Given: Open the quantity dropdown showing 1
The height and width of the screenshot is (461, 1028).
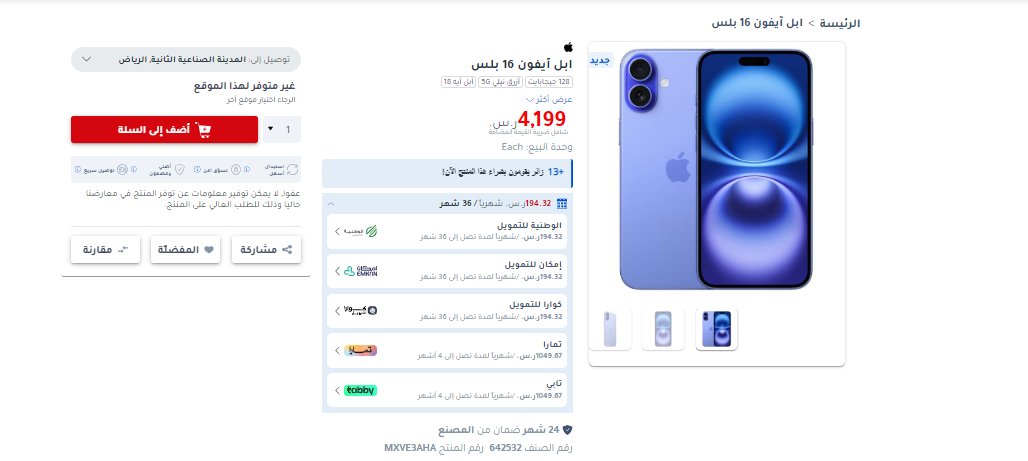Looking at the screenshot, I should point(282,129).
